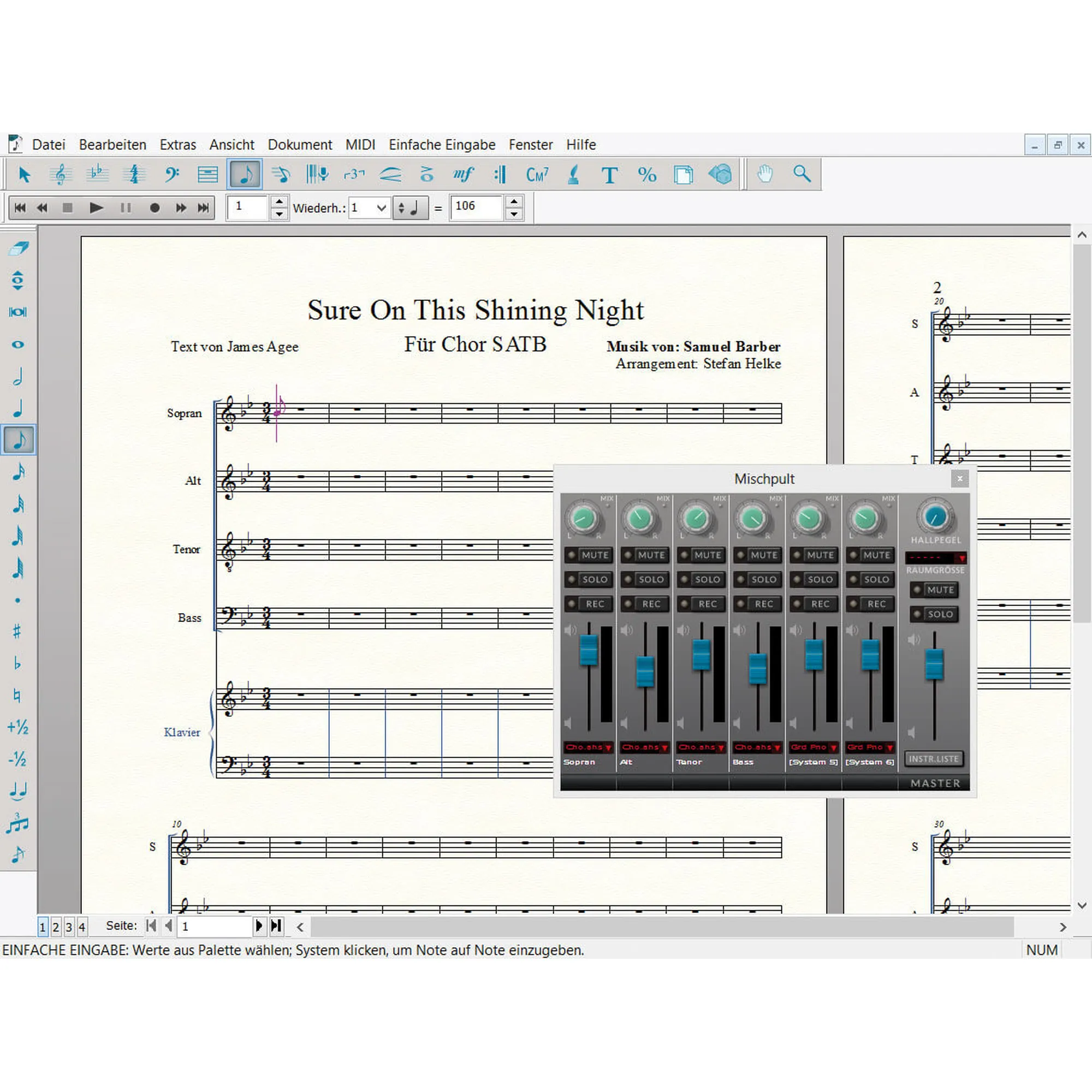Open the Raumgrösse room size dropdown

(x=936, y=558)
